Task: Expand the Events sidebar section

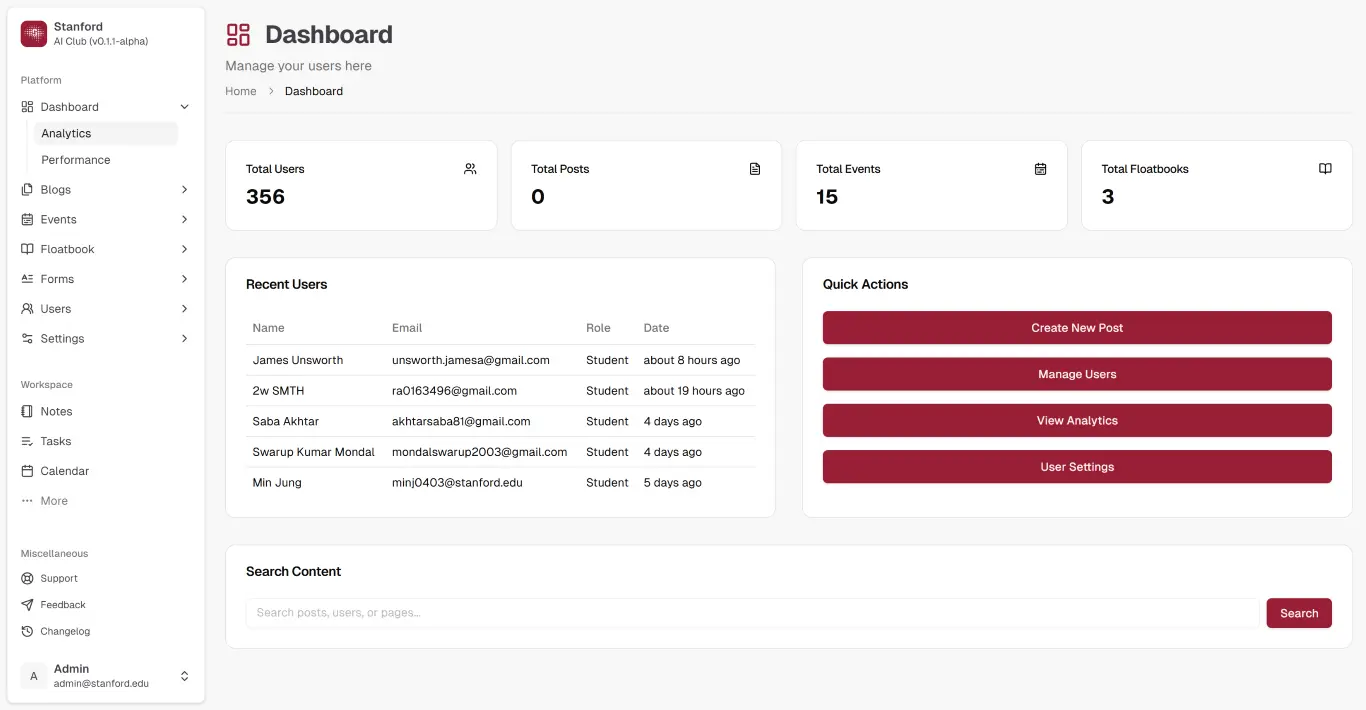Action: tap(184, 219)
